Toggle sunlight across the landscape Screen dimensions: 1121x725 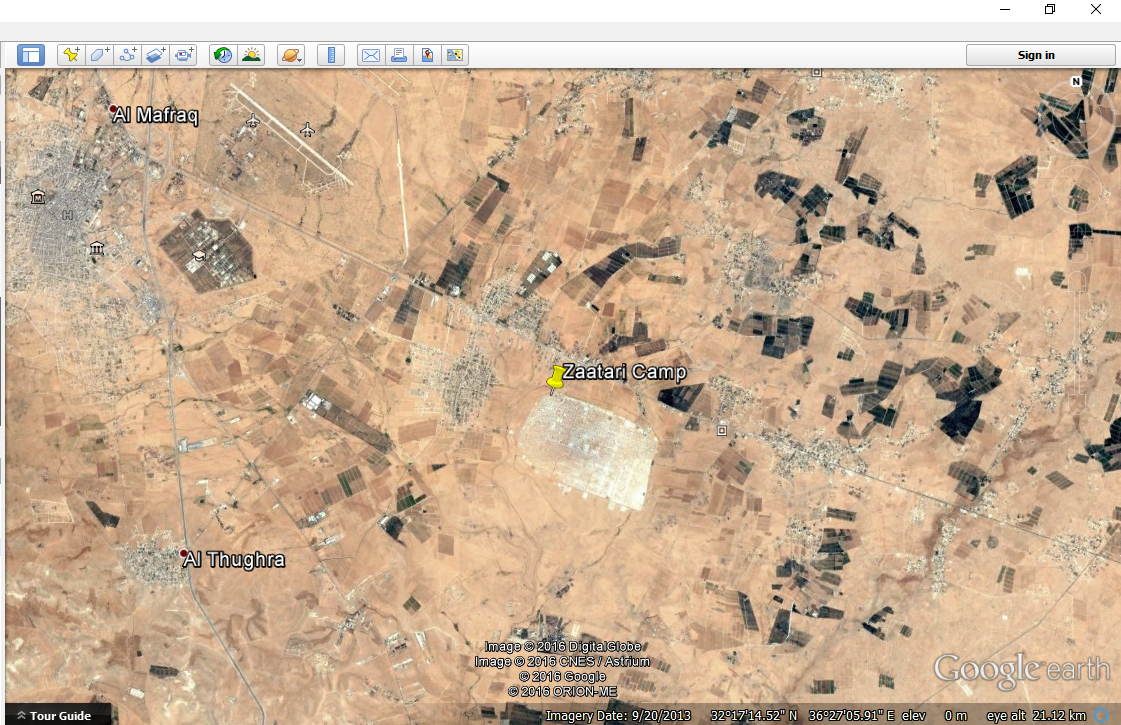click(251, 55)
